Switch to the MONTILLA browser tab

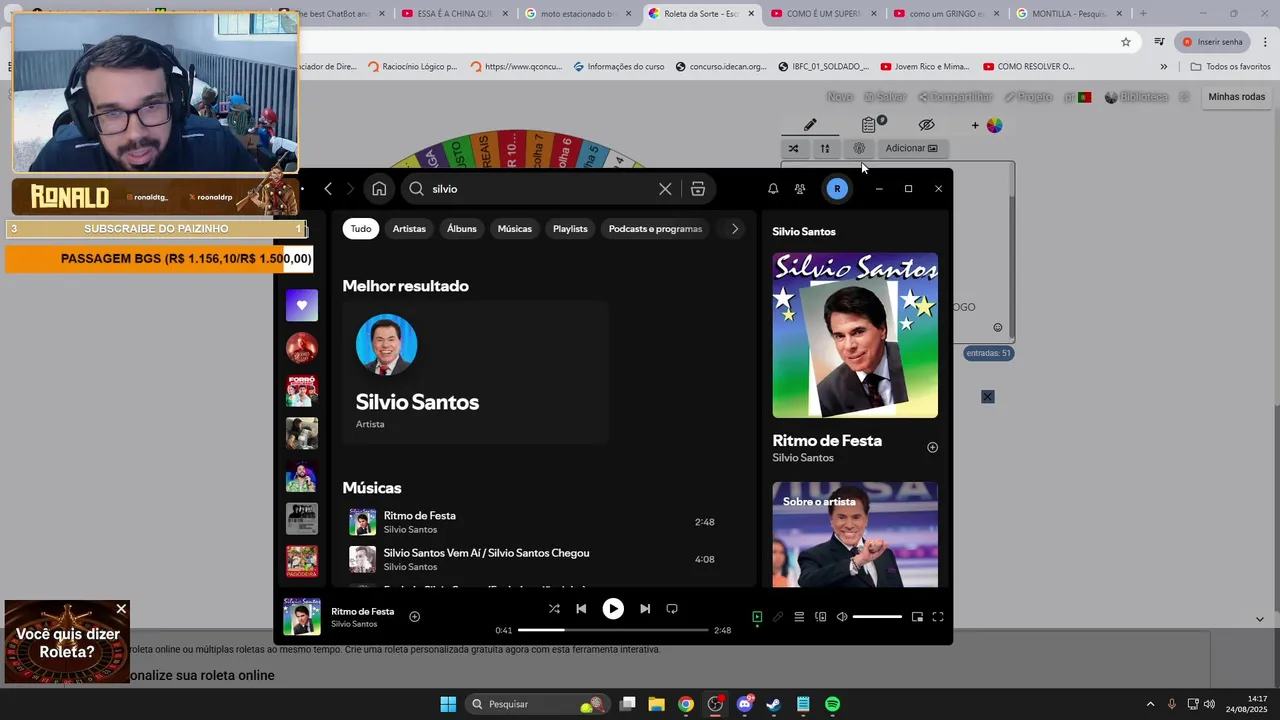click(1069, 13)
